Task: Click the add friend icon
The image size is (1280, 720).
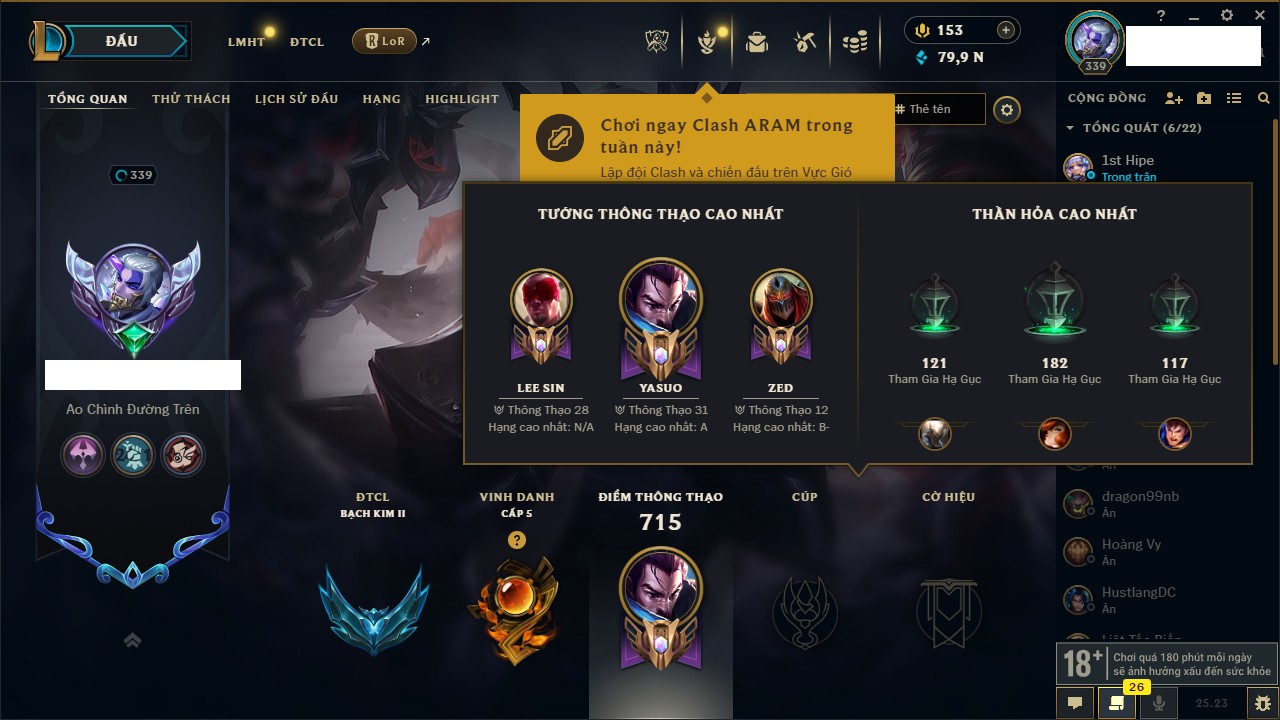Action: click(1174, 98)
